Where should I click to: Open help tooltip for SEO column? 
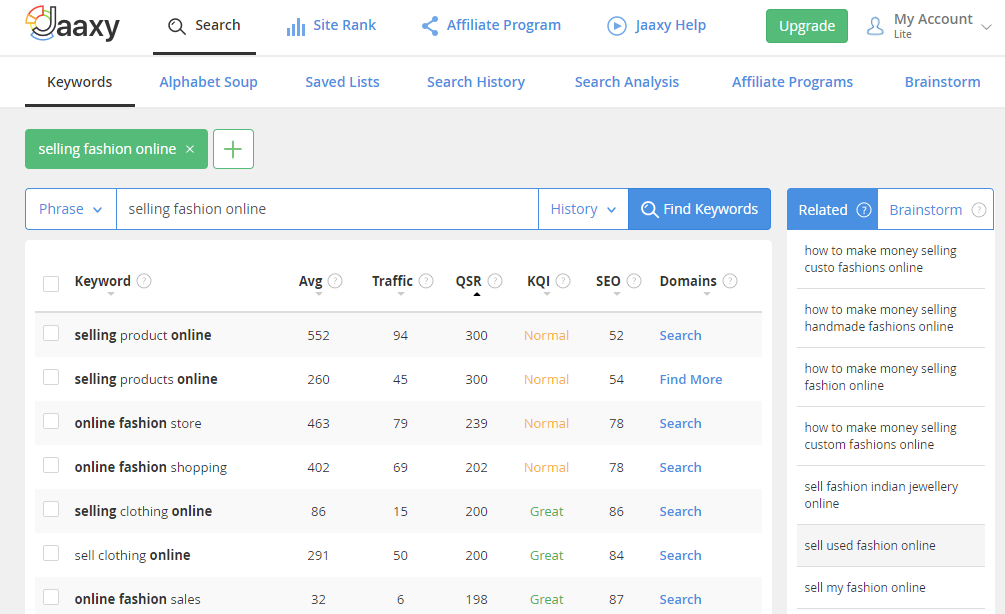(634, 281)
